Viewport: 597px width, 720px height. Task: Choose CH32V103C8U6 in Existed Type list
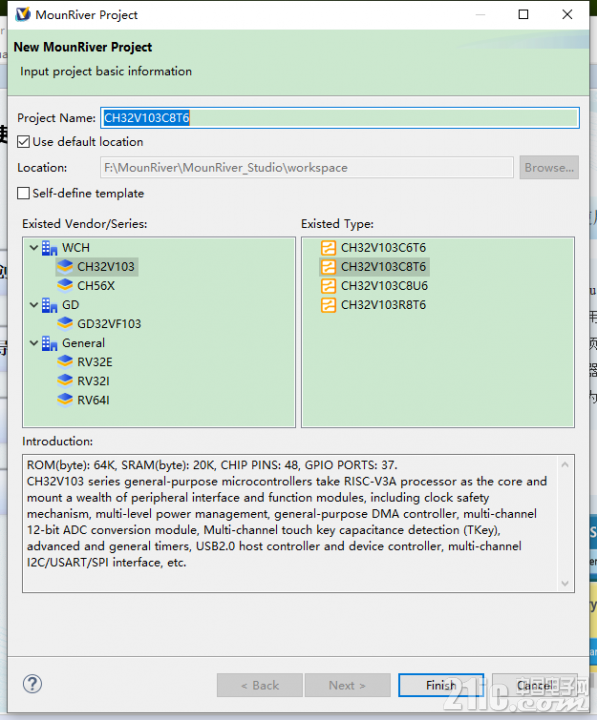click(x=384, y=286)
